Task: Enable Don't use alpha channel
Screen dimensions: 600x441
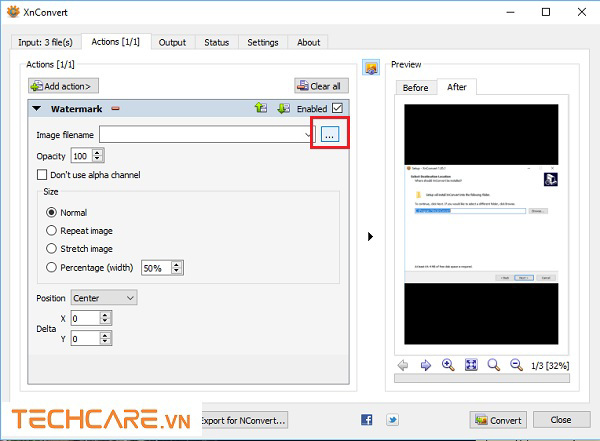Action: [x=42, y=175]
